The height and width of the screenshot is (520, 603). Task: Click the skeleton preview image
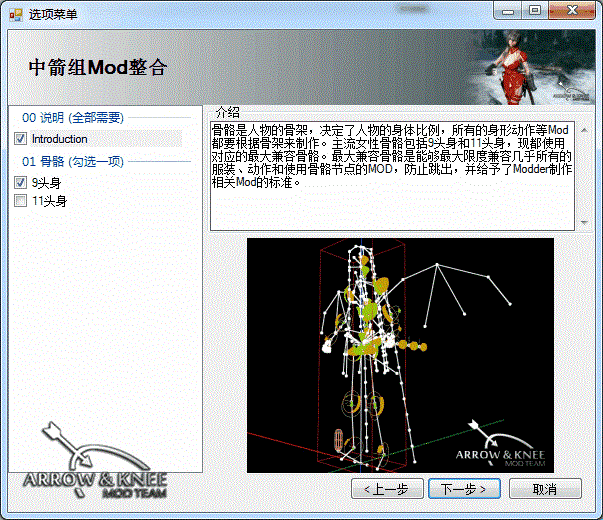[x=400, y=355]
